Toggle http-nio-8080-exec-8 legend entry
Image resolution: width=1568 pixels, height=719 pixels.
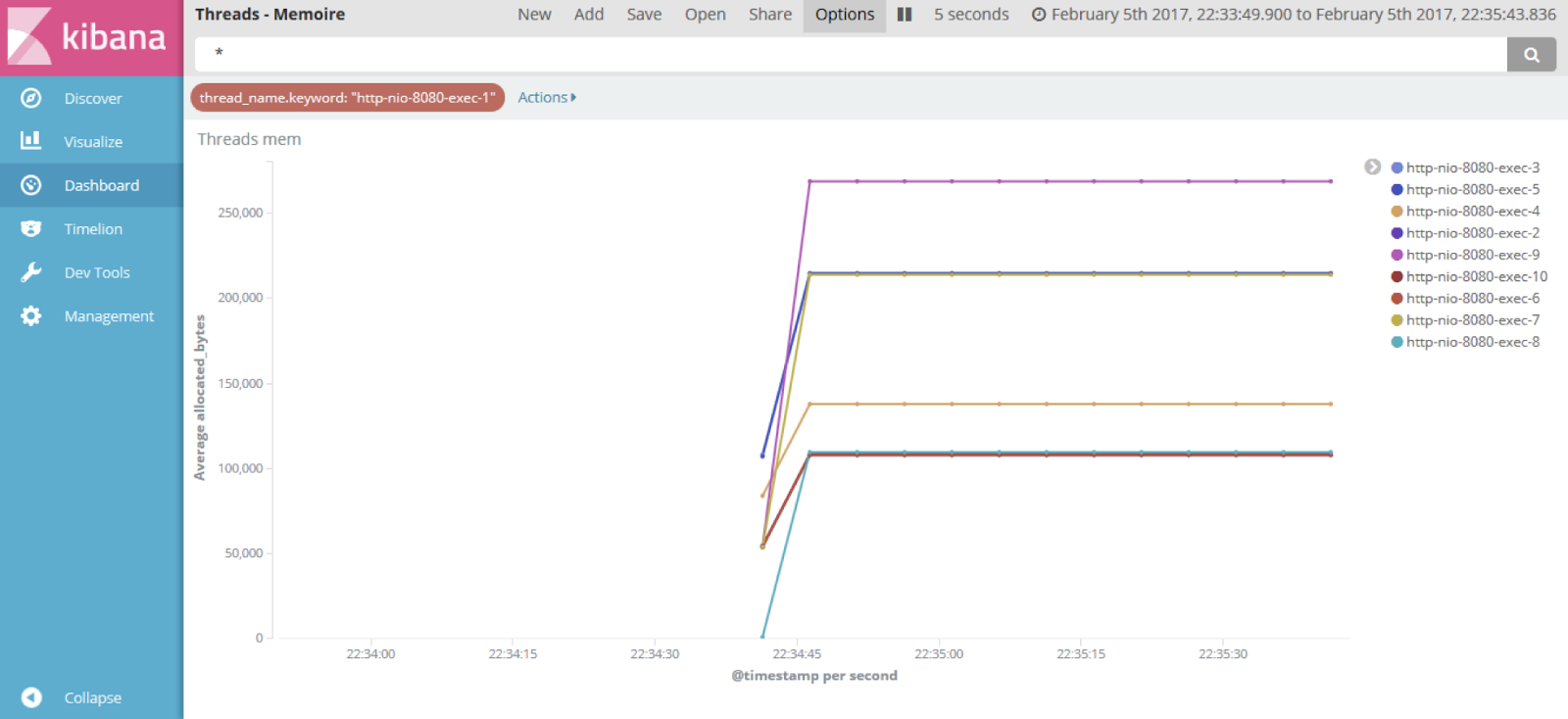pos(1472,342)
